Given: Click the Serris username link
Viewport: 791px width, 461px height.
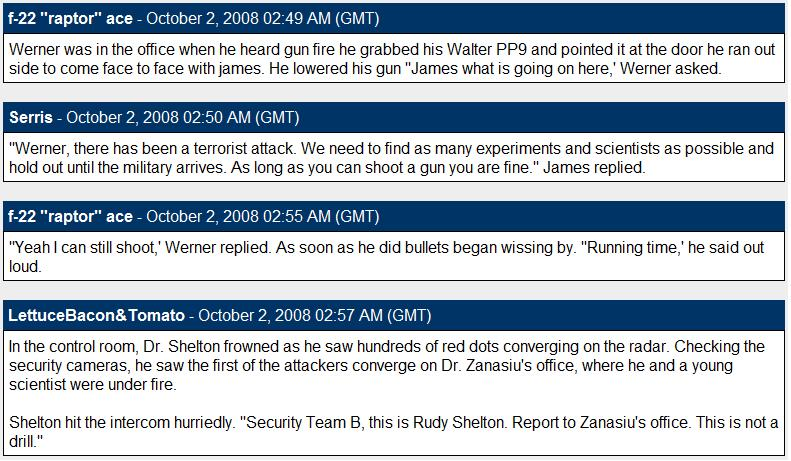Looking at the screenshot, I should point(29,117).
